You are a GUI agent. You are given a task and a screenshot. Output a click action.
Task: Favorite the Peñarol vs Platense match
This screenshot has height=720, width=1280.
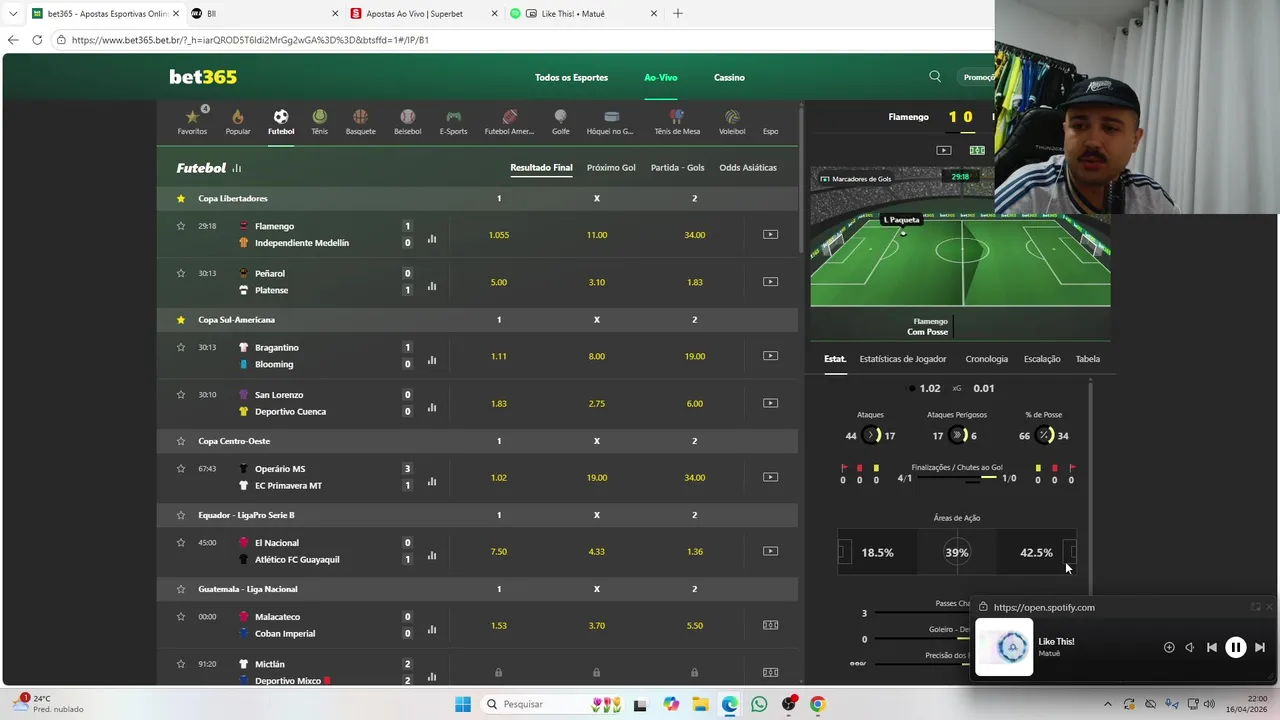(x=181, y=273)
